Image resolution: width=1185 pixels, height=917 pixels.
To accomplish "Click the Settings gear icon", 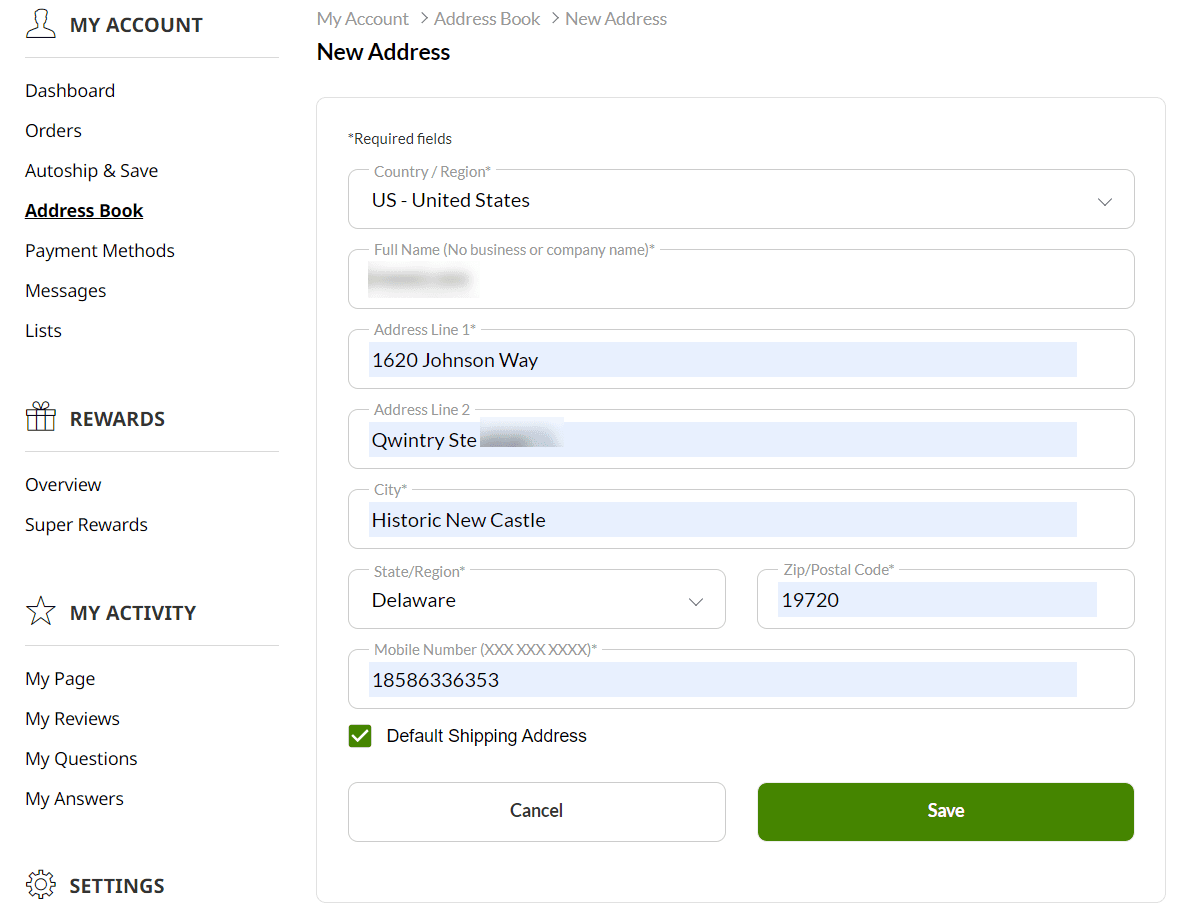I will 41,885.
